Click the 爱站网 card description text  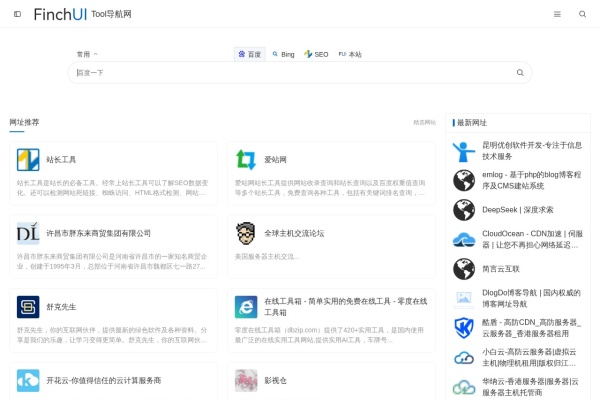point(330,188)
